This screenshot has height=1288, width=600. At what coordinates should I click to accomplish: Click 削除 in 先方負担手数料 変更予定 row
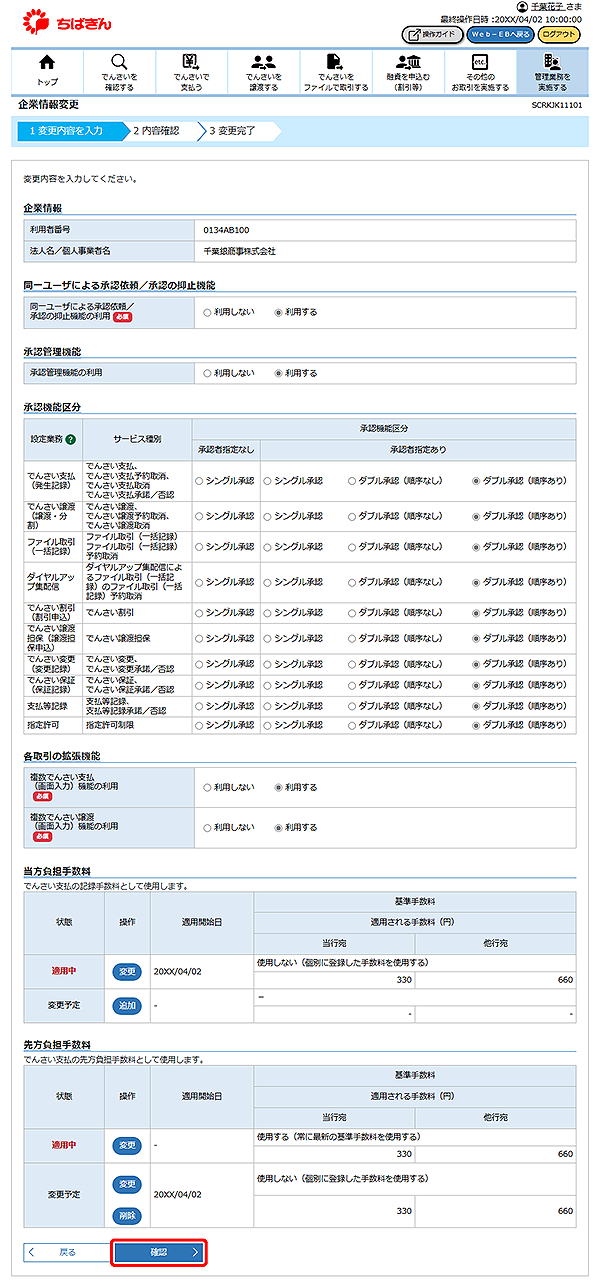[127, 1216]
